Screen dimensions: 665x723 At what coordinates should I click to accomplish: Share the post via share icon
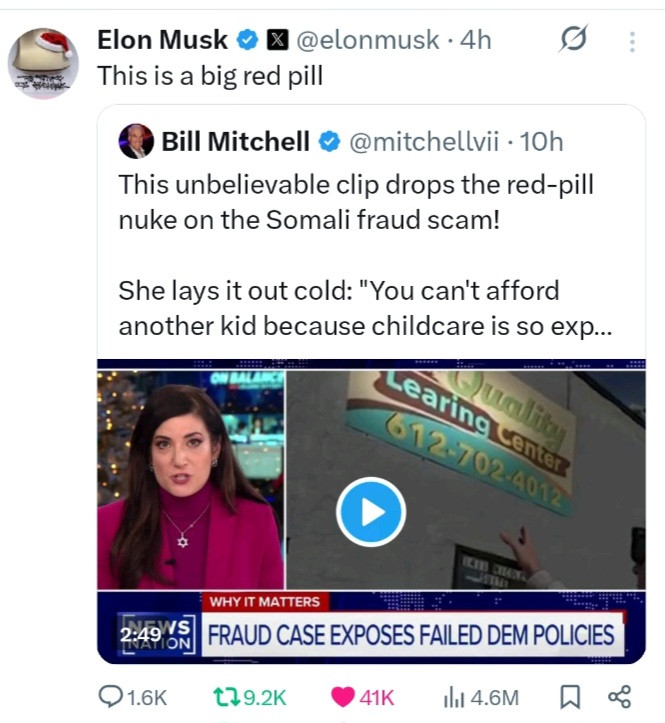click(x=619, y=697)
